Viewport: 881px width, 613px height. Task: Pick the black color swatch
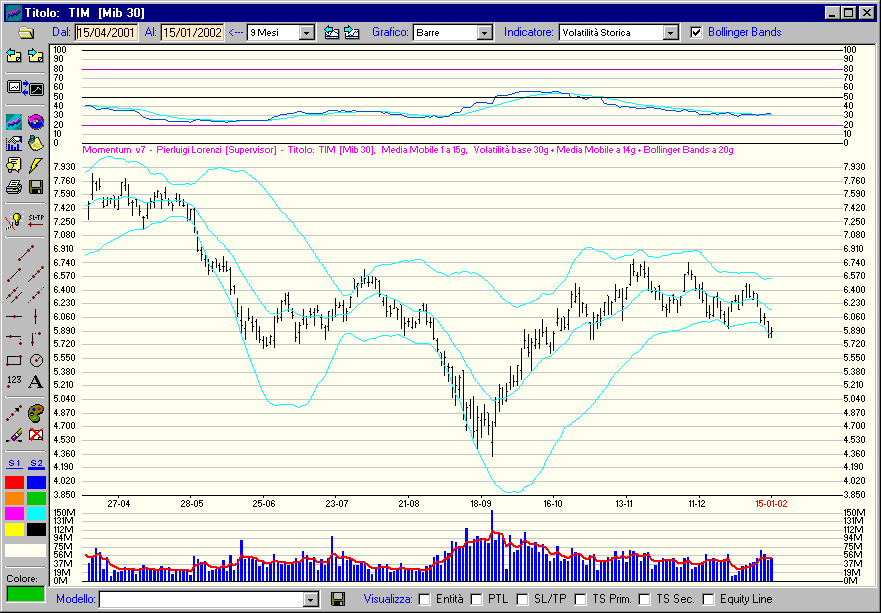pos(37,529)
